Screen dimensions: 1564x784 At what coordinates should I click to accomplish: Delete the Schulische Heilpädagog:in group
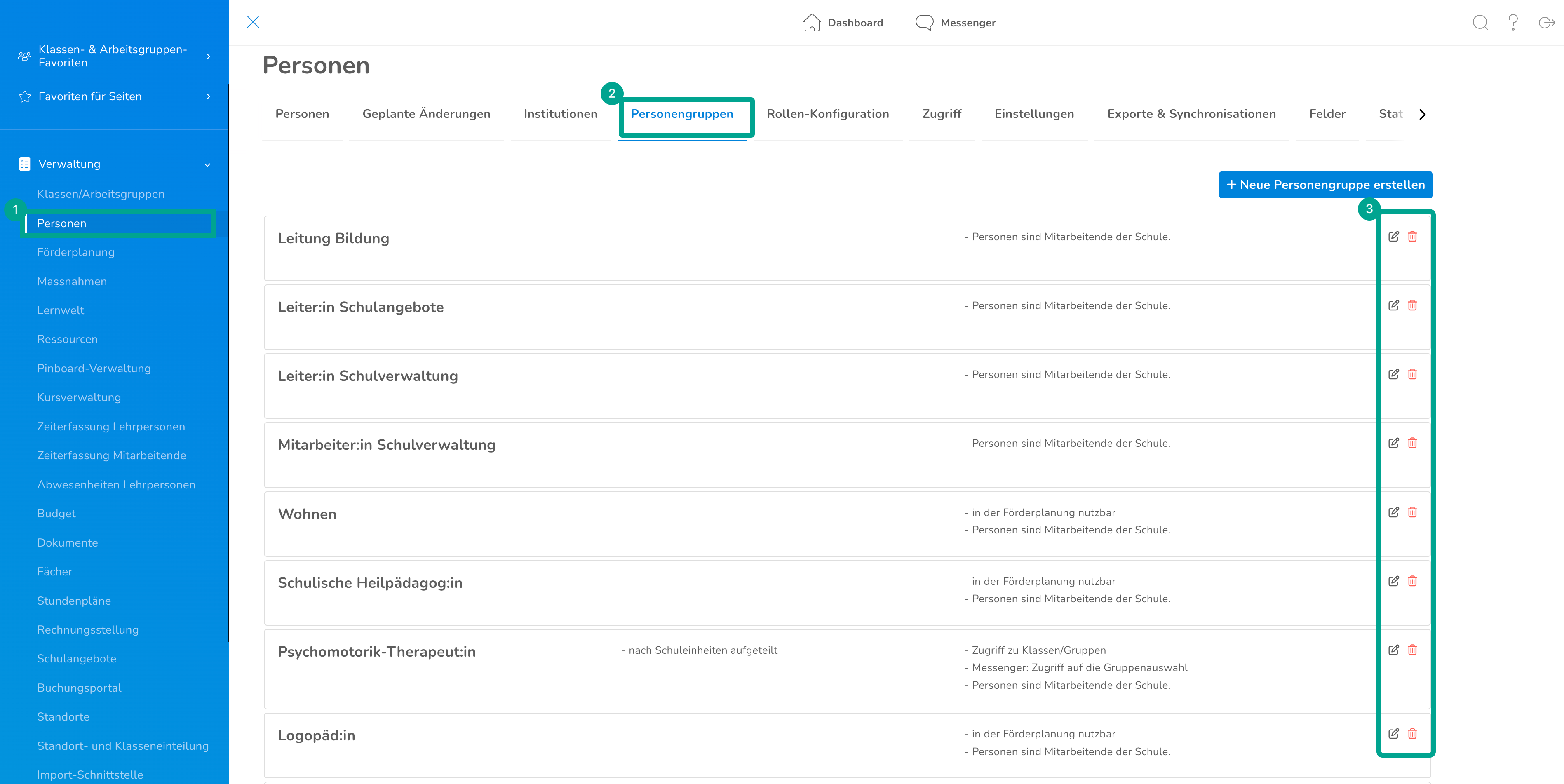click(x=1412, y=581)
